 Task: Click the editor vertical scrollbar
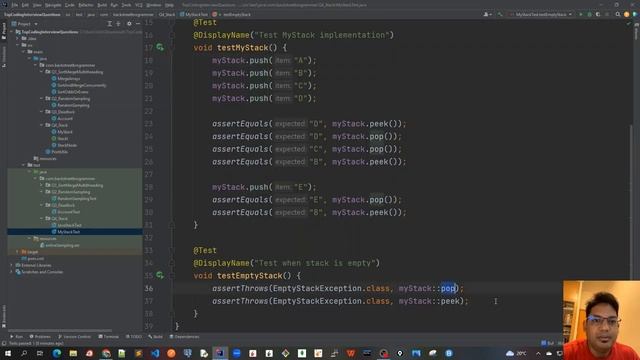(x=630, y=202)
